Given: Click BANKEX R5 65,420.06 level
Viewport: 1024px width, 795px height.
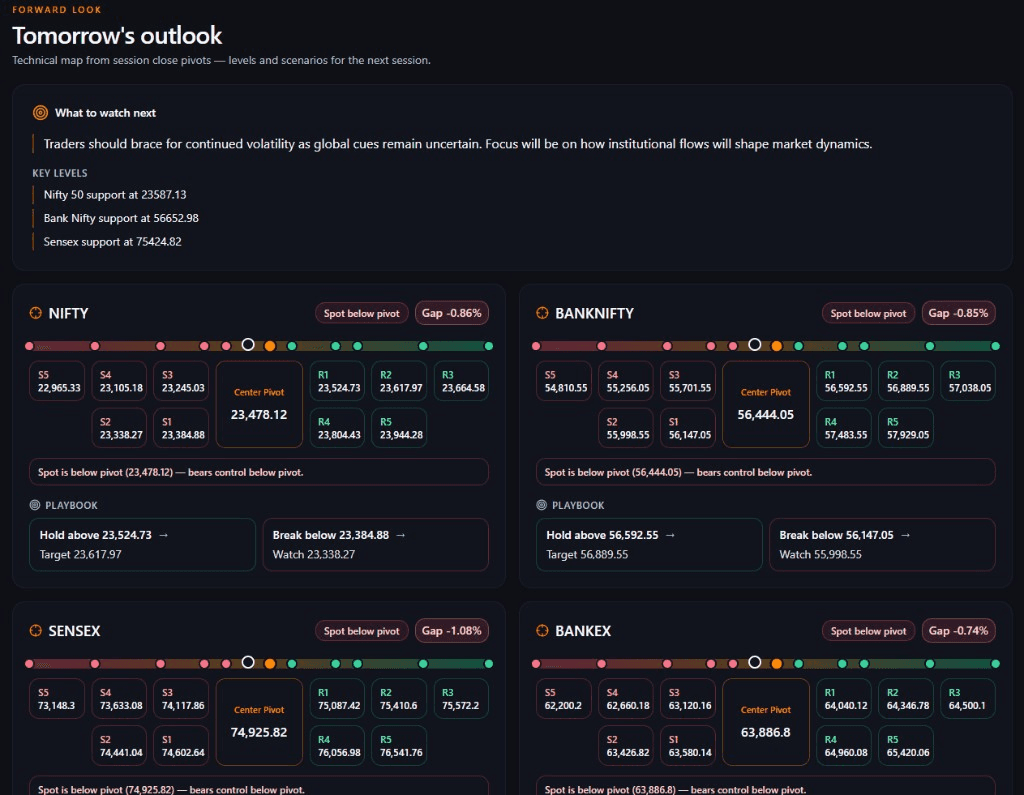Looking at the screenshot, I should (x=906, y=745).
